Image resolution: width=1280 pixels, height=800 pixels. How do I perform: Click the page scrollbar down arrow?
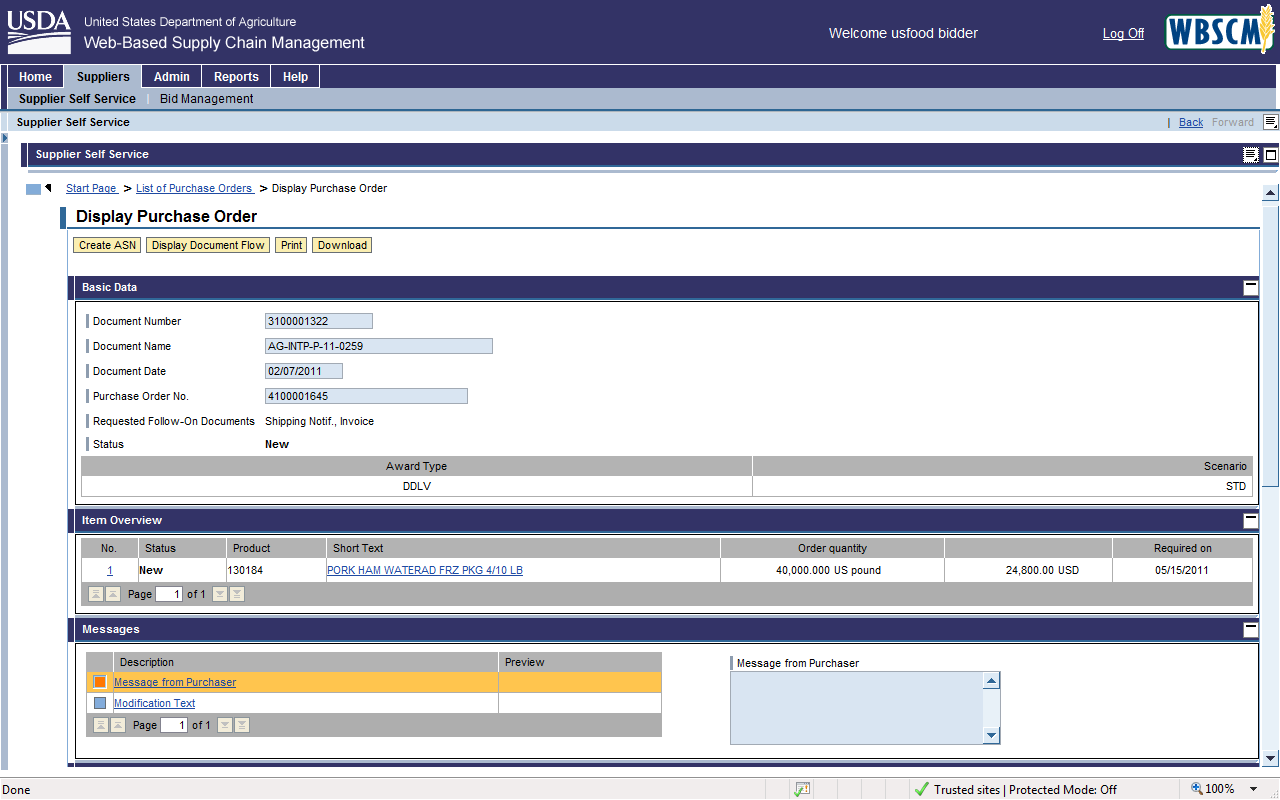tap(1270, 759)
